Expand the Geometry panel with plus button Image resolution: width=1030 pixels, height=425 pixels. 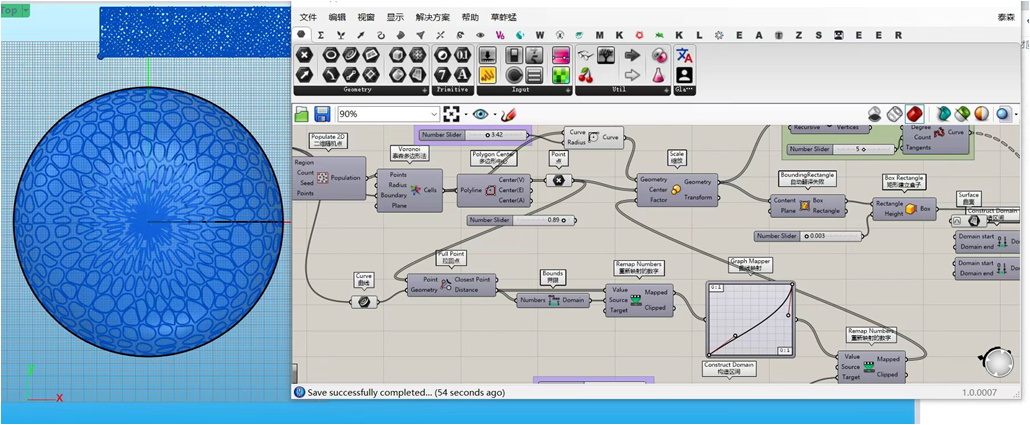[x=423, y=90]
